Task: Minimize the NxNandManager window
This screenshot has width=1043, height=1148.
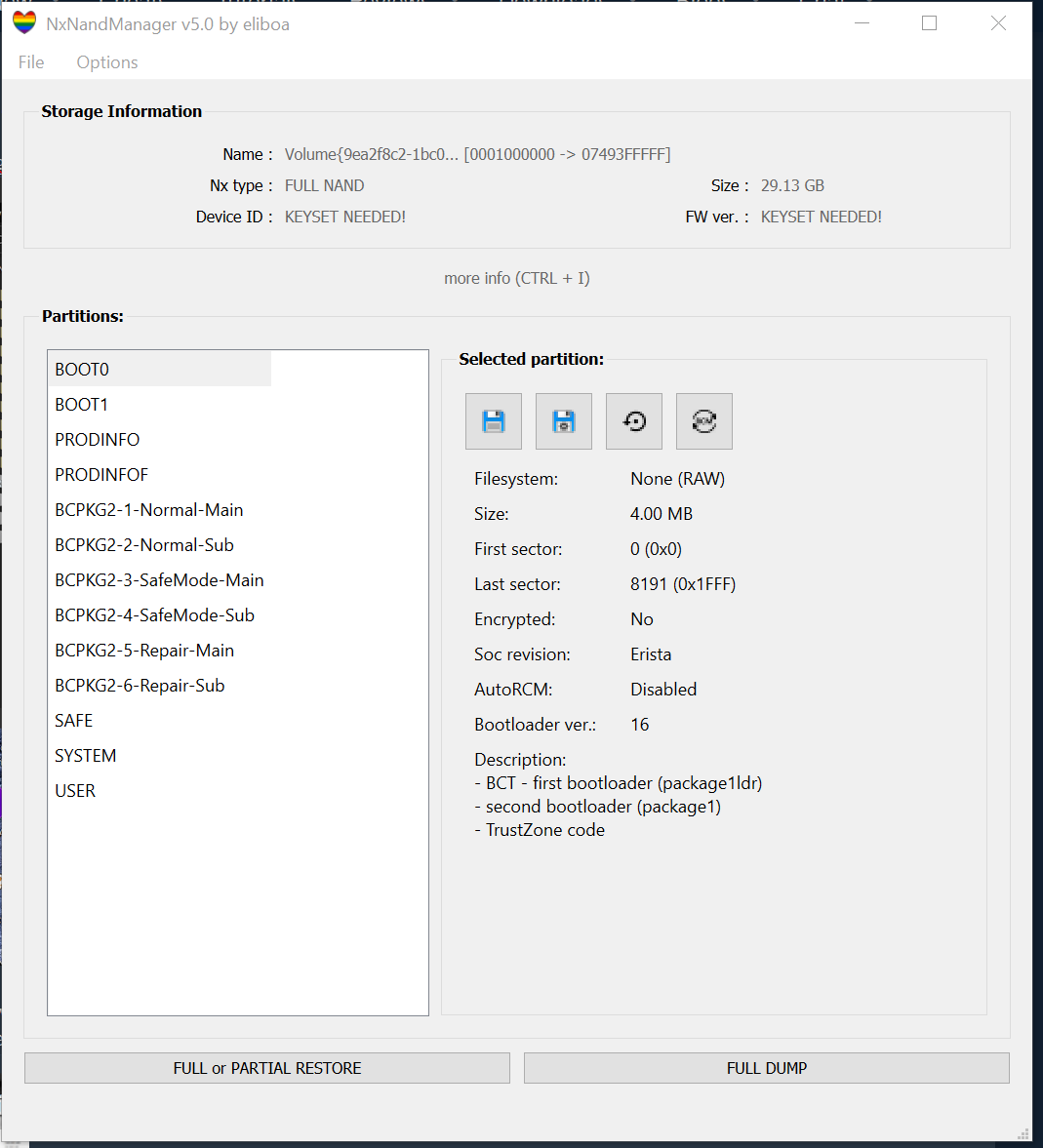Action: coord(862,23)
